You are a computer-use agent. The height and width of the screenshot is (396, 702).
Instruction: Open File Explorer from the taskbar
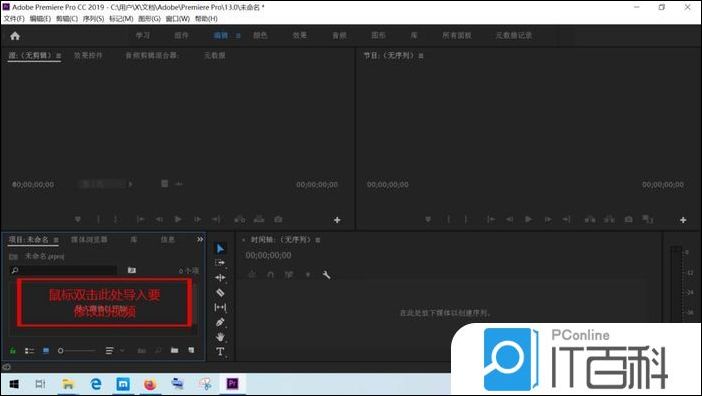point(68,384)
